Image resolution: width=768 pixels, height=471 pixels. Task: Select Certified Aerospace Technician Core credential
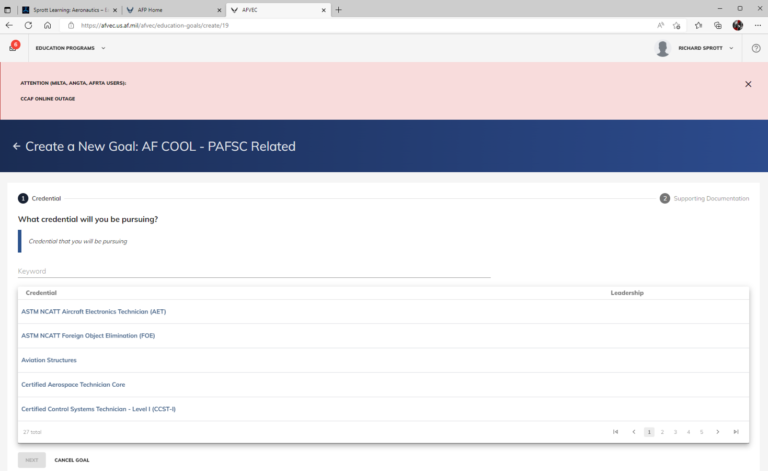click(x=73, y=384)
